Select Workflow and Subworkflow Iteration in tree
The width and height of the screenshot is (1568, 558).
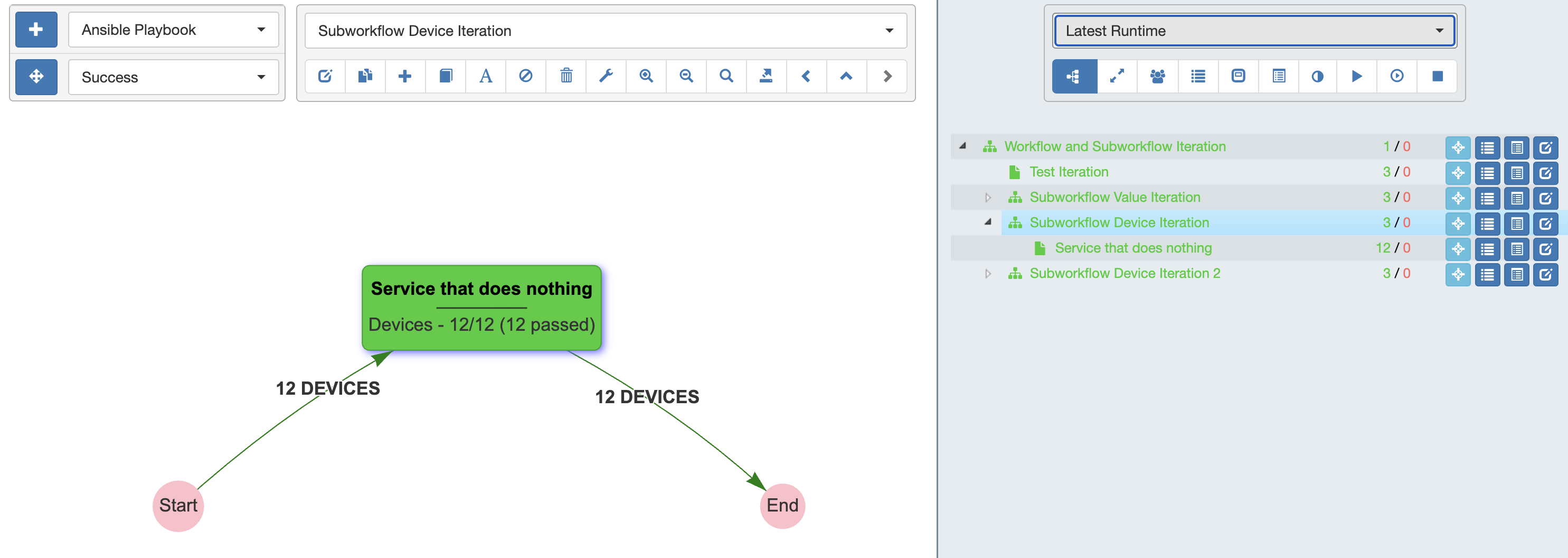(x=1114, y=146)
